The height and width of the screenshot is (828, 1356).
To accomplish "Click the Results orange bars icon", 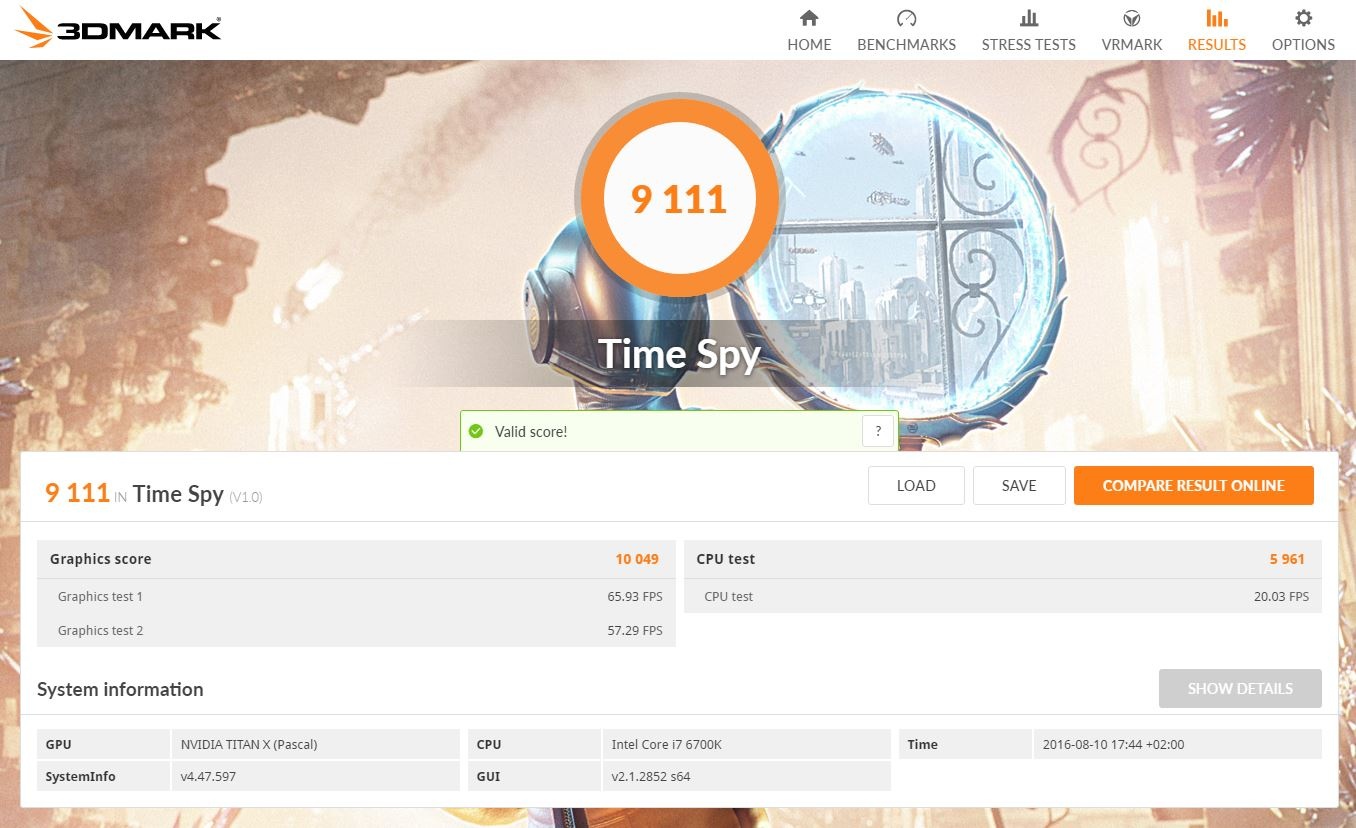I will click(x=1216, y=18).
